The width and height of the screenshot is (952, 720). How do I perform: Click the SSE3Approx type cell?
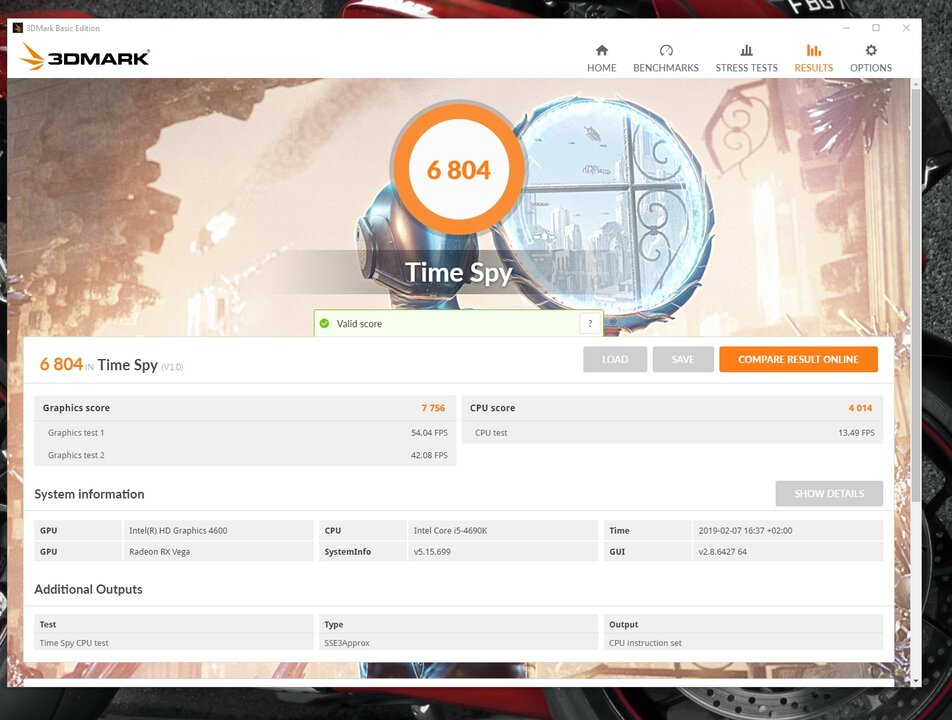click(x=458, y=643)
